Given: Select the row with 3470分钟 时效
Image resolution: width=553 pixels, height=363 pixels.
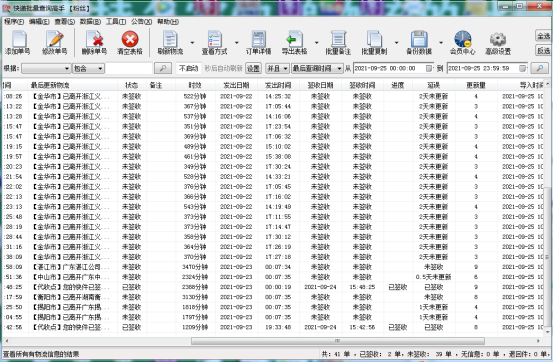Looking at the screenshot, I should click(273, 267).
